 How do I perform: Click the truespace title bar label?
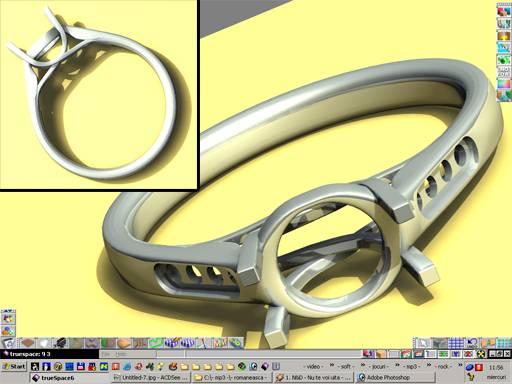[x=30, y=354]
